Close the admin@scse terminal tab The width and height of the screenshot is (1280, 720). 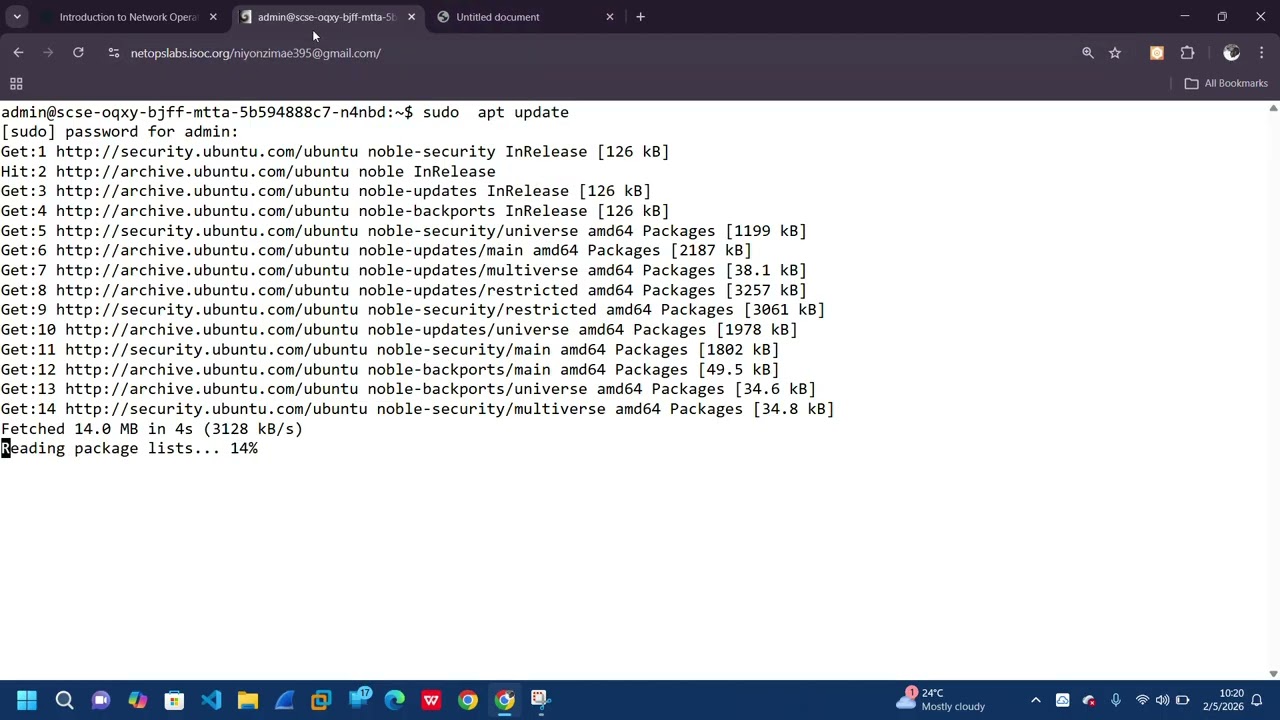(411, 17)
